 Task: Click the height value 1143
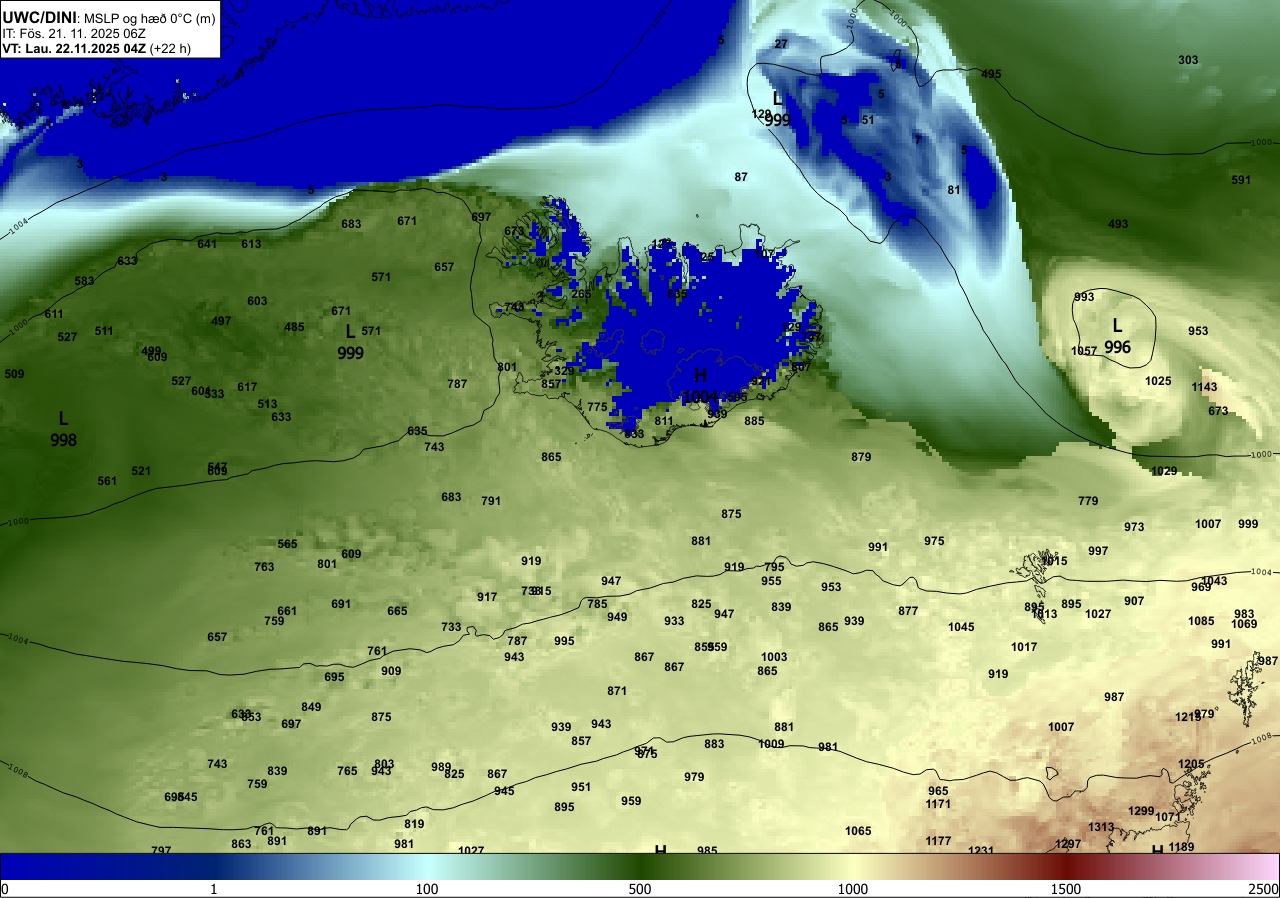point(1205,387)
